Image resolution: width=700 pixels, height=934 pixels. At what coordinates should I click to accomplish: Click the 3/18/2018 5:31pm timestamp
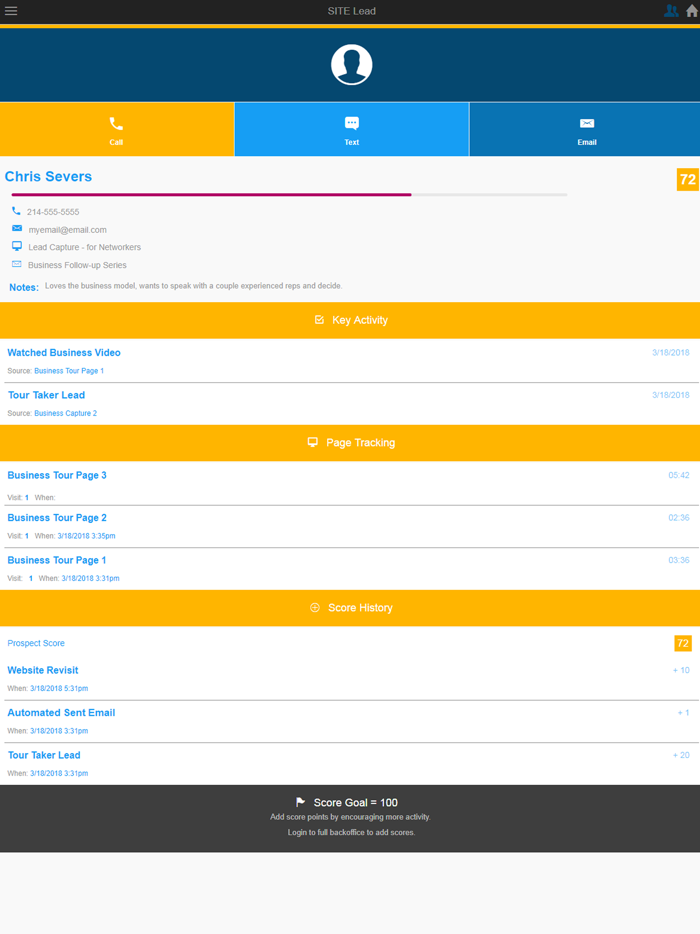click(59, 689)
